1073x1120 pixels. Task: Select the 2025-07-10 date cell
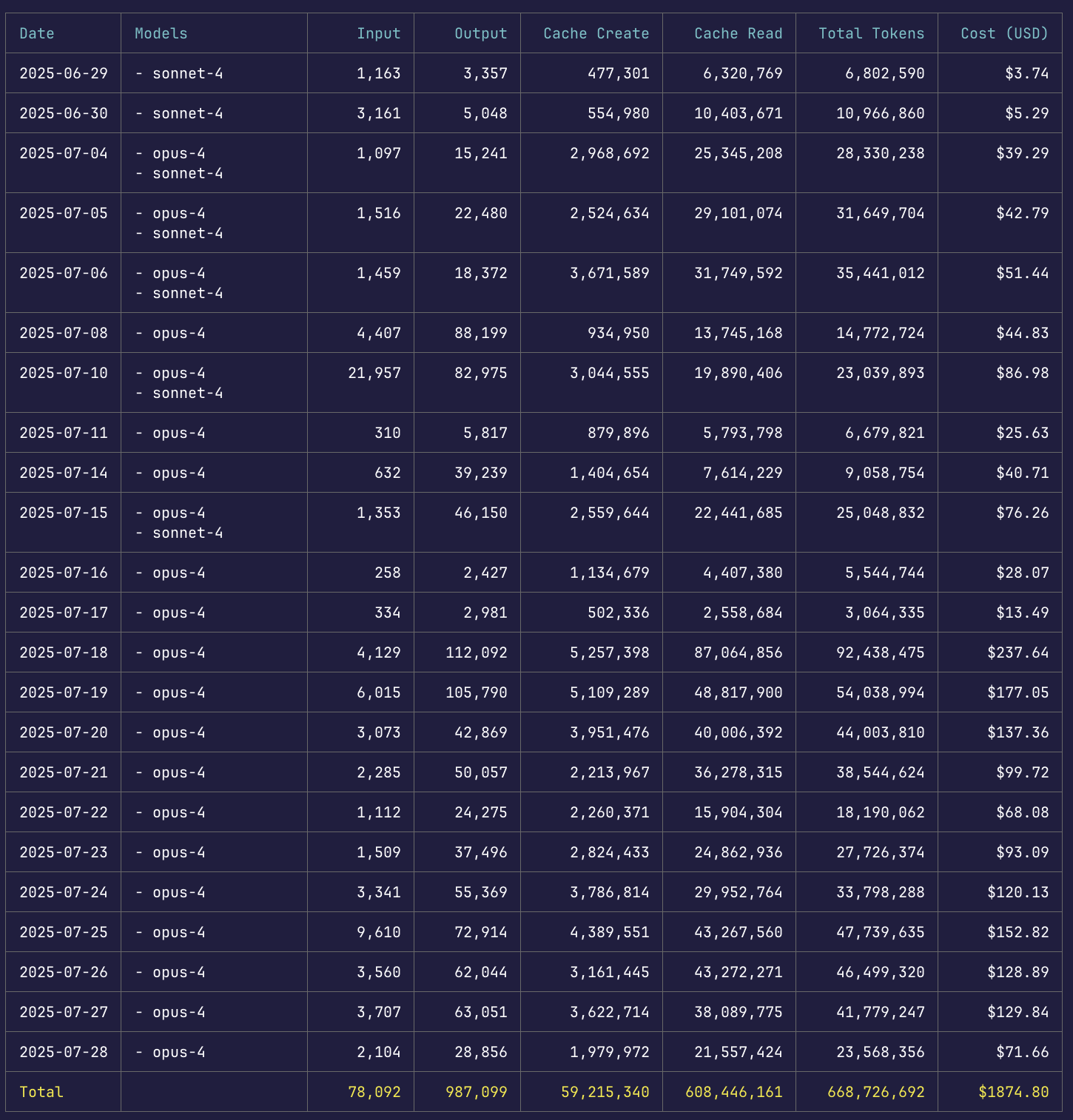coord(64,373)
